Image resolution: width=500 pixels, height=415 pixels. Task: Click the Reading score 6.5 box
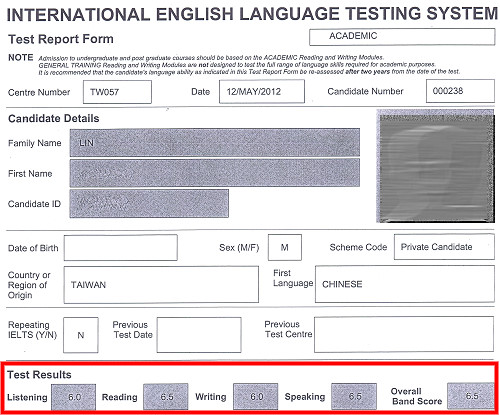click(166, 397)
